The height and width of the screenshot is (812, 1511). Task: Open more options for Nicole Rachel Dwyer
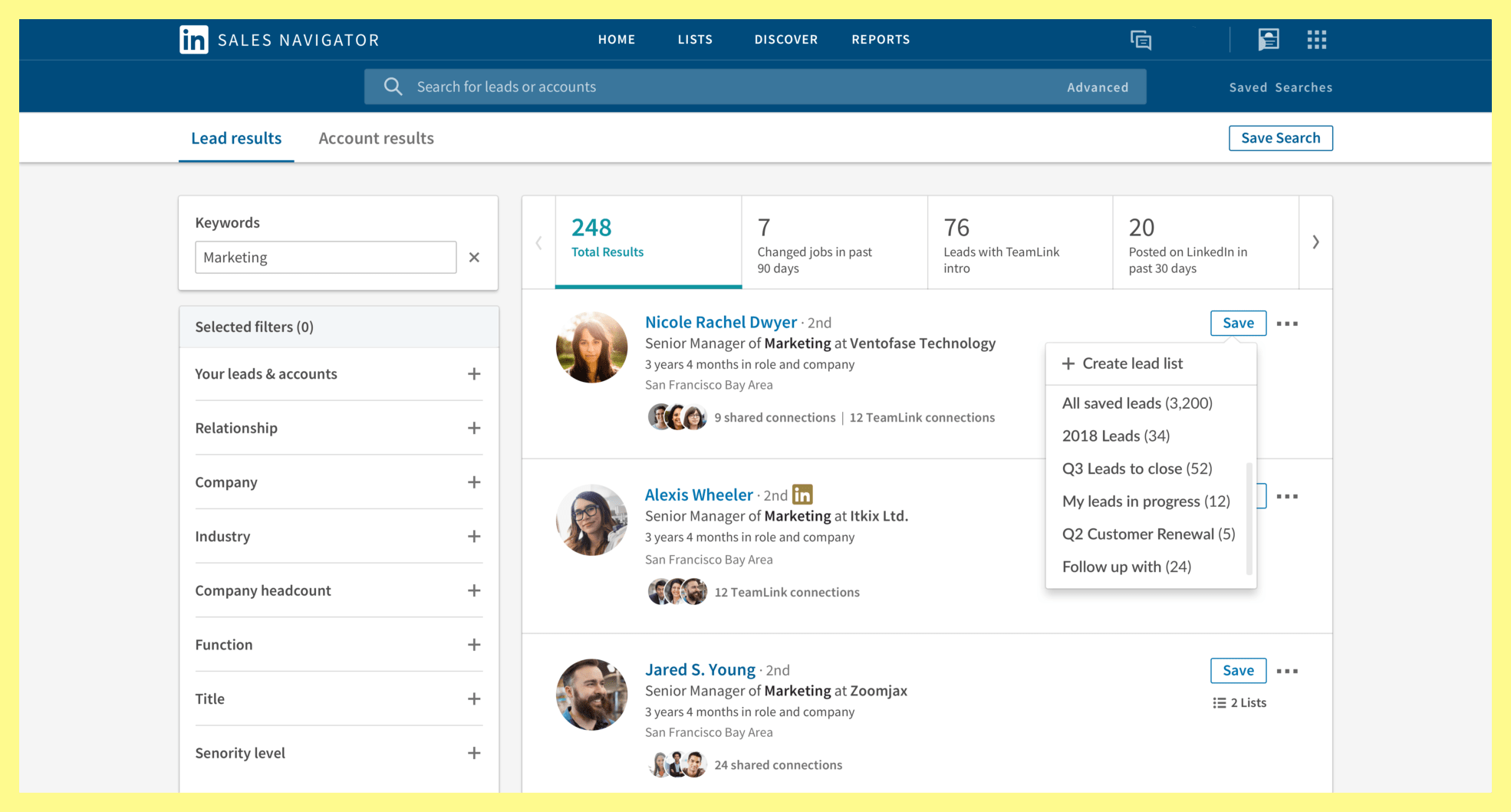tap(1287, 324)
